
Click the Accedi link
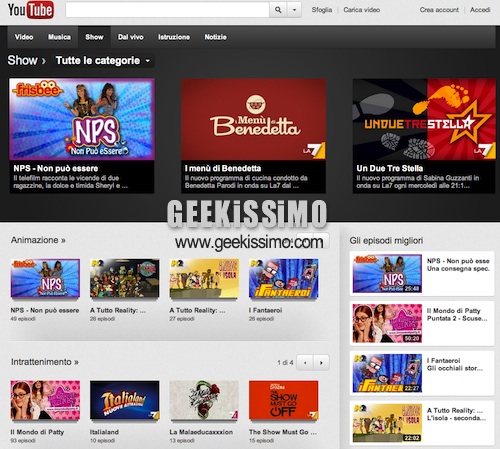480,10
